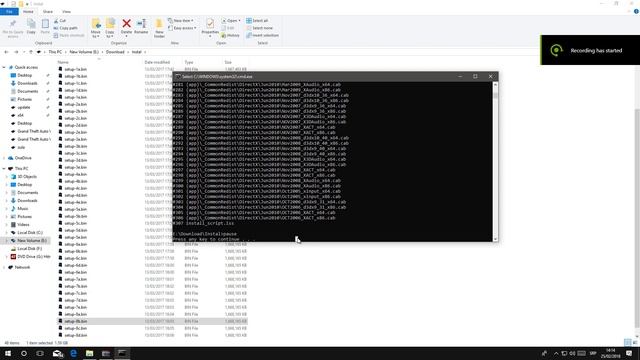Screen dimensions: 640x360
Task: Sort files by Size column
Action: (x=228, y=62)
